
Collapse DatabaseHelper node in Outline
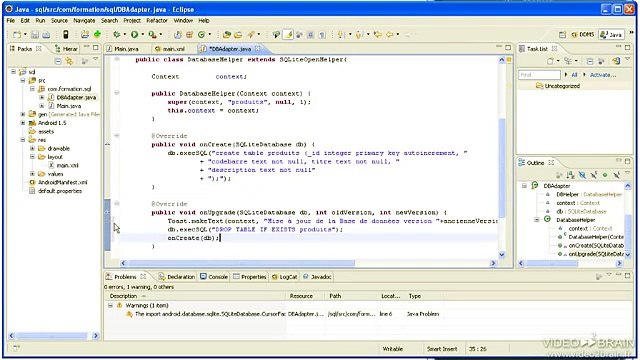click(537, 220)
